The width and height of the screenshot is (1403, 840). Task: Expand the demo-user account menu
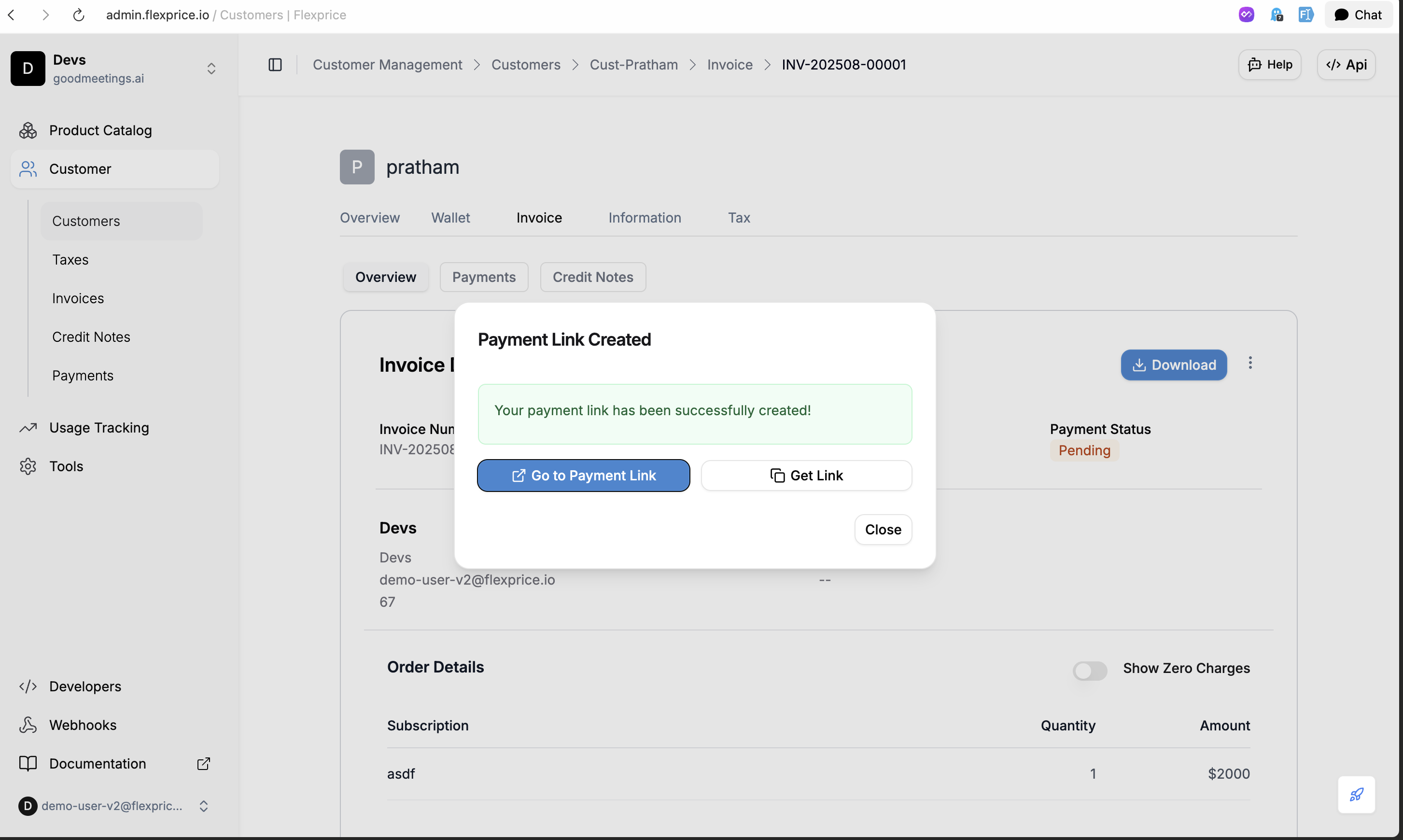click(x=204, y=806)
